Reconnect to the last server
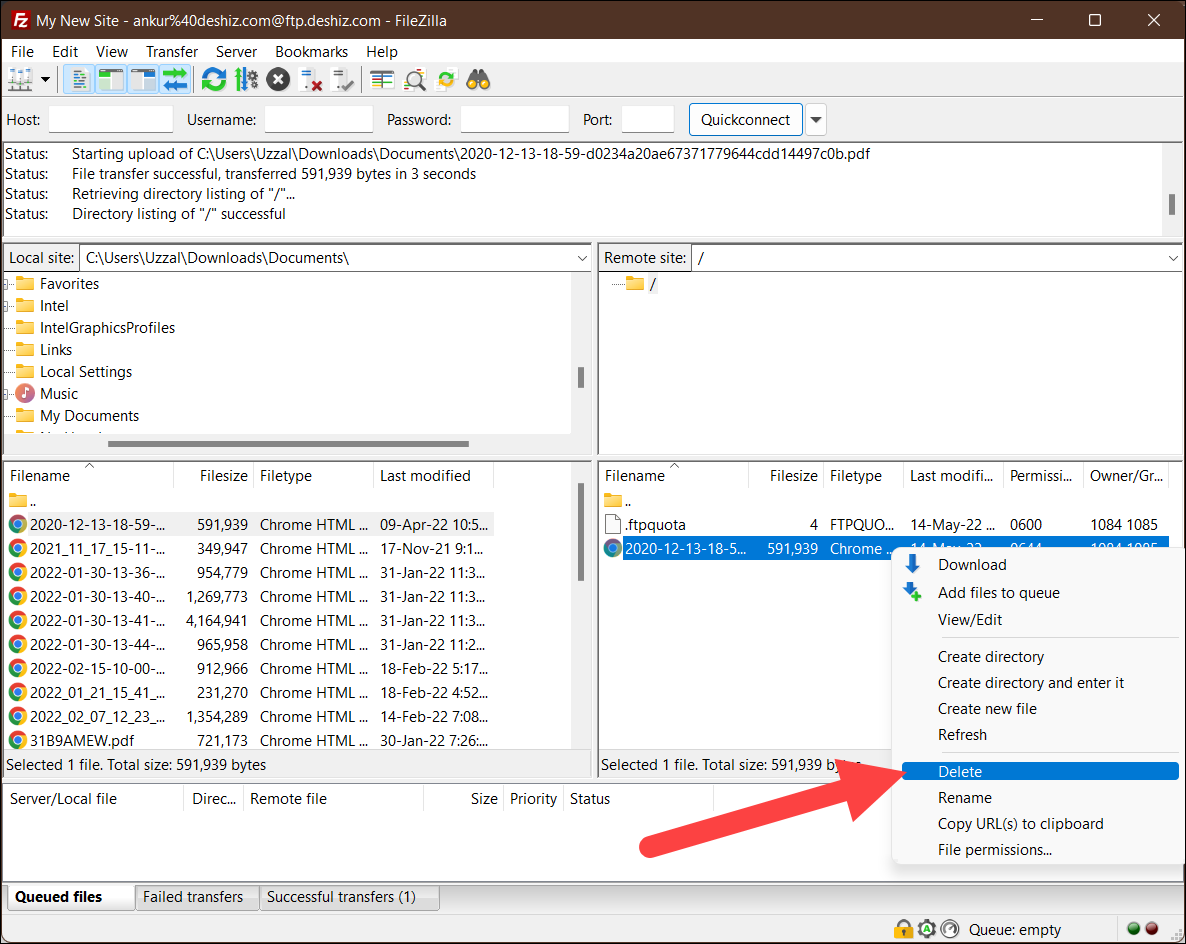1186x944 pixels. click(x=343, y=79)
